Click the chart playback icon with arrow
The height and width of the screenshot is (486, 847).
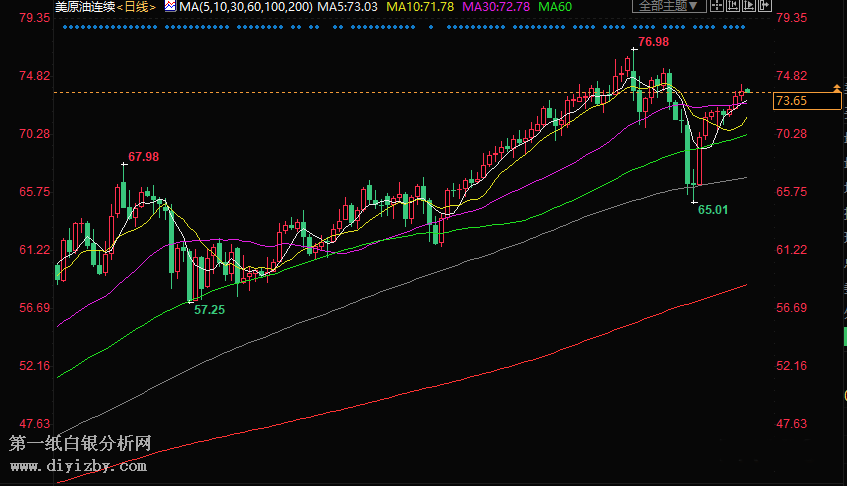point(749,5)
